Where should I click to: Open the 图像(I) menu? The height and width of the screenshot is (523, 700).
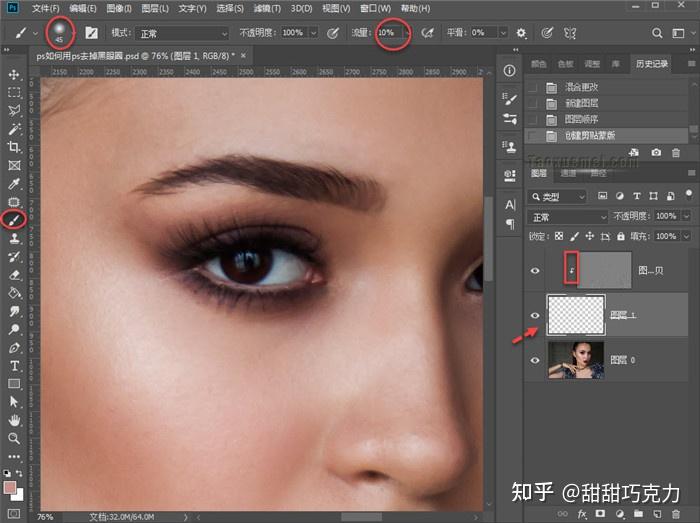tap(119, 8)
